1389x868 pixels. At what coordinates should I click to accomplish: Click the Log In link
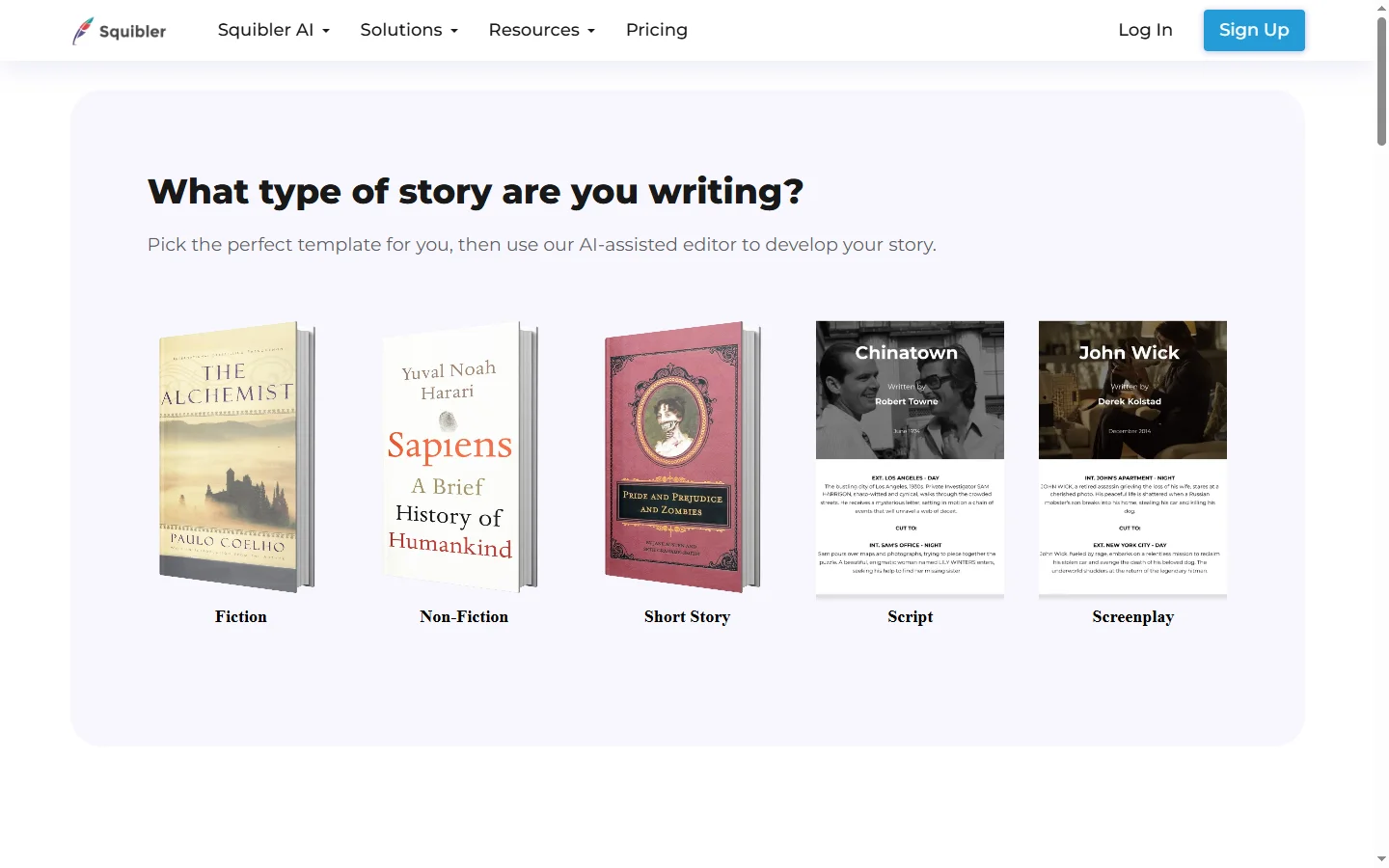(x=1145, y=30)
